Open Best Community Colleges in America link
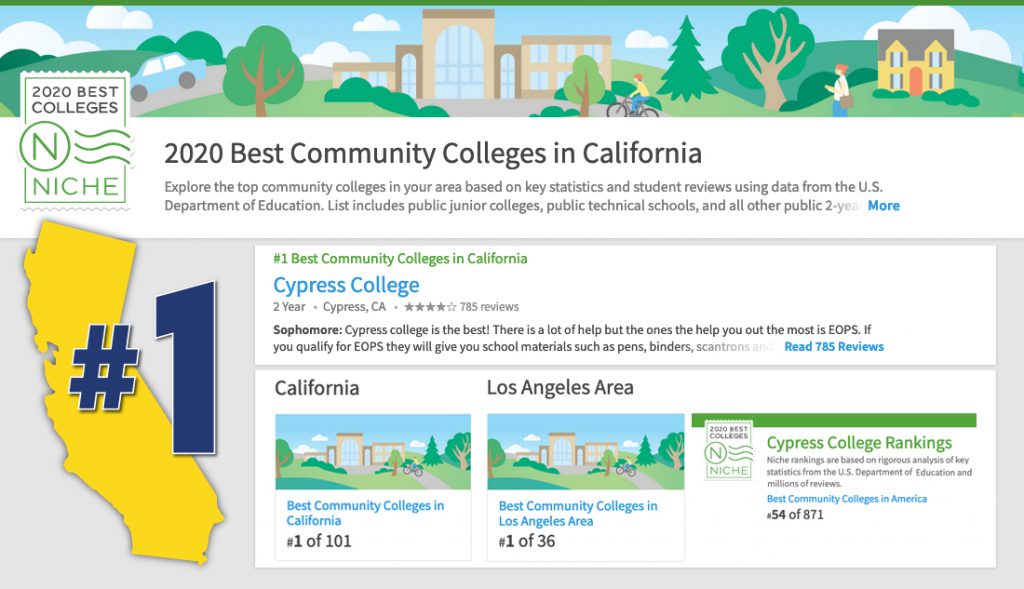Image resolution: width=1024 pixels, height=589 pixels. [x=846, y=499]
